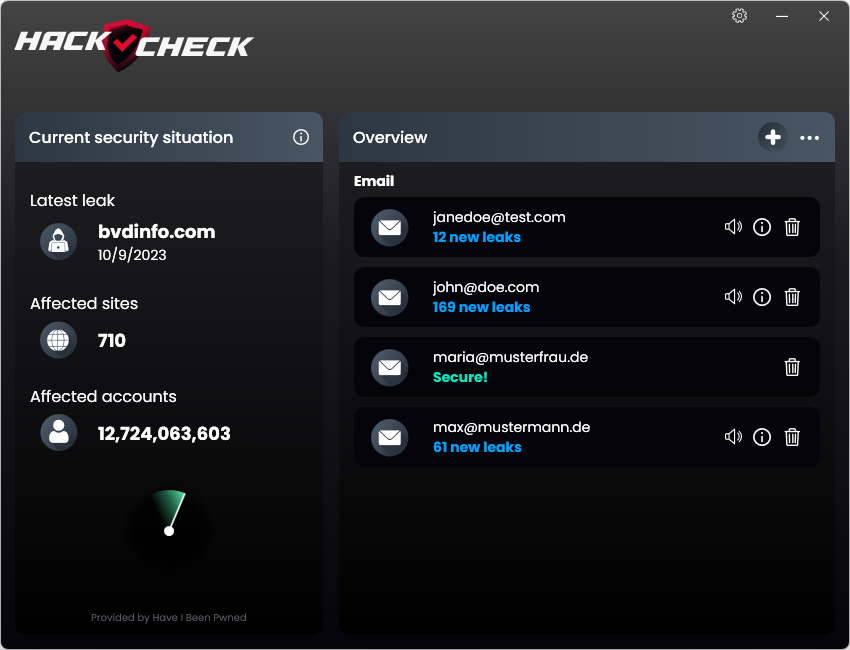Select the john@doe.com address text

click(x=486, y=287)
